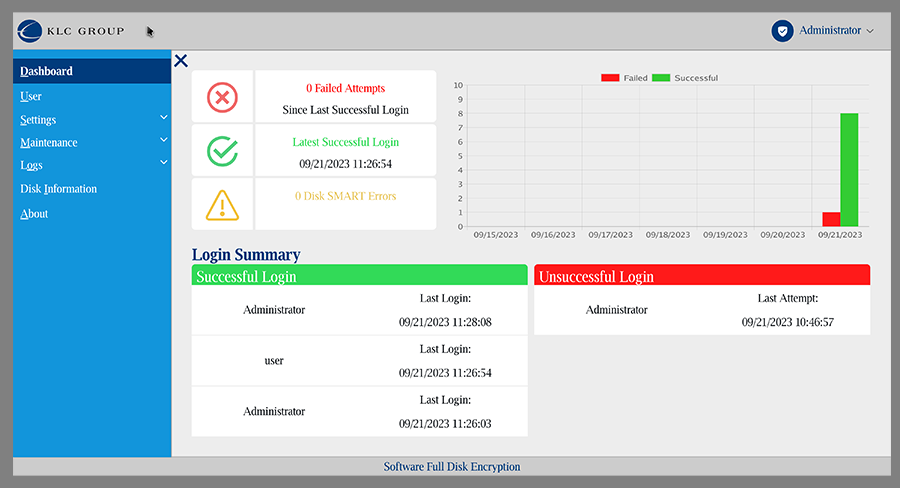Expand the Settings submenu chevron
Image resolution: width=900 pixels, height=488 pixels.
[x=164, y=118]
